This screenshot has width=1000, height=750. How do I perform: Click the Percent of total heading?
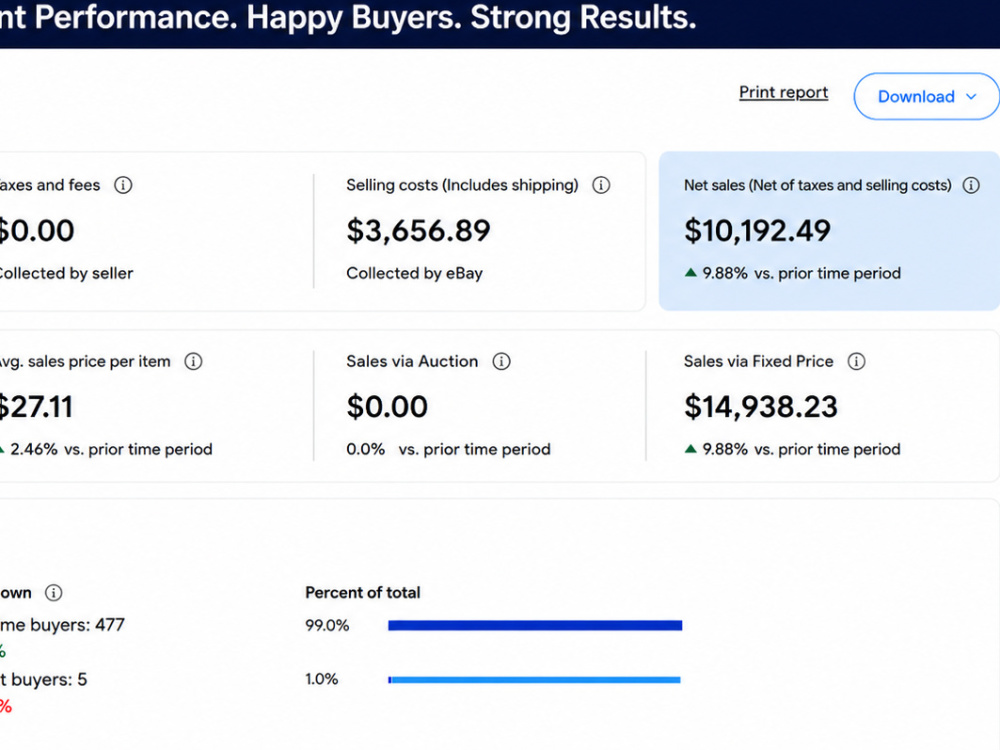(362, 592)
